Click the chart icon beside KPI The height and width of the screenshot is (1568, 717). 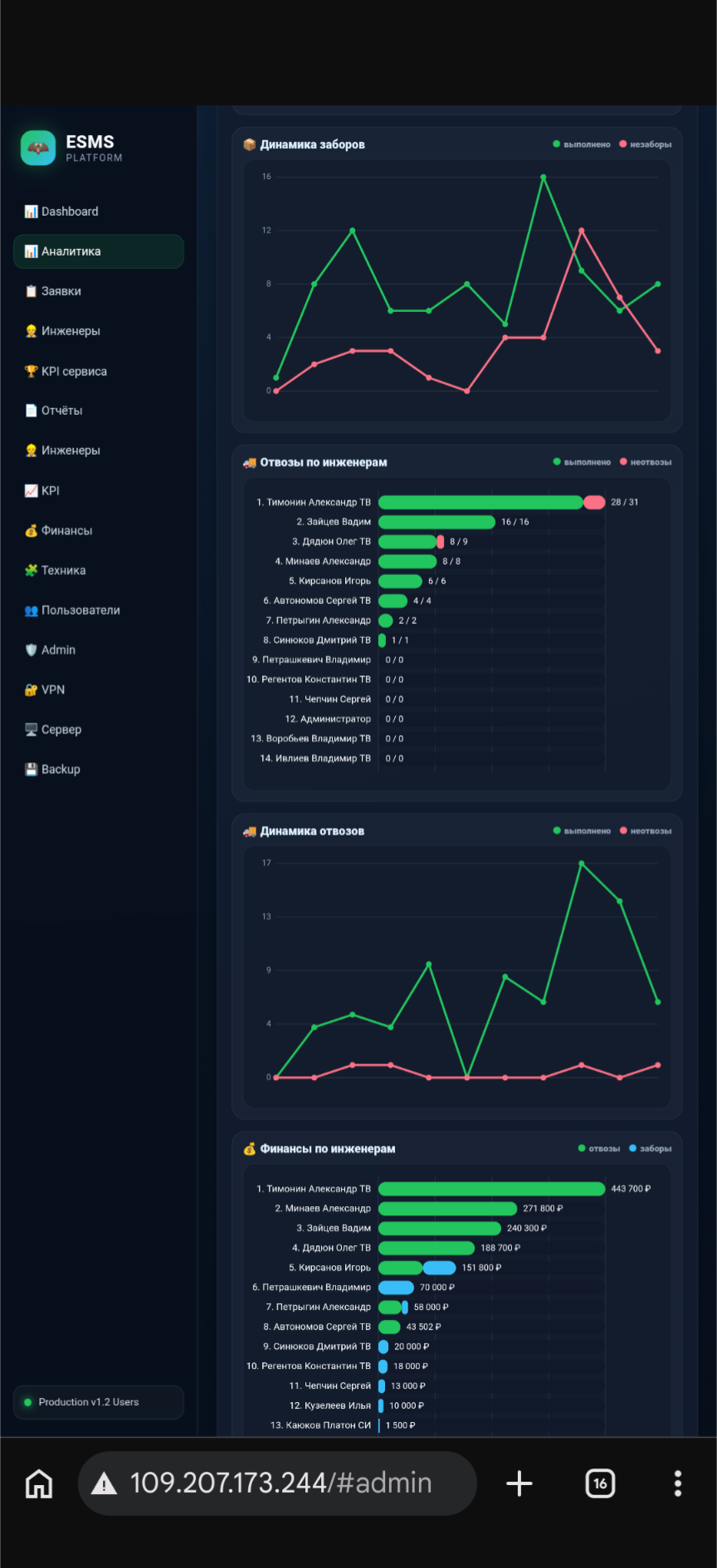coord(31,490)
